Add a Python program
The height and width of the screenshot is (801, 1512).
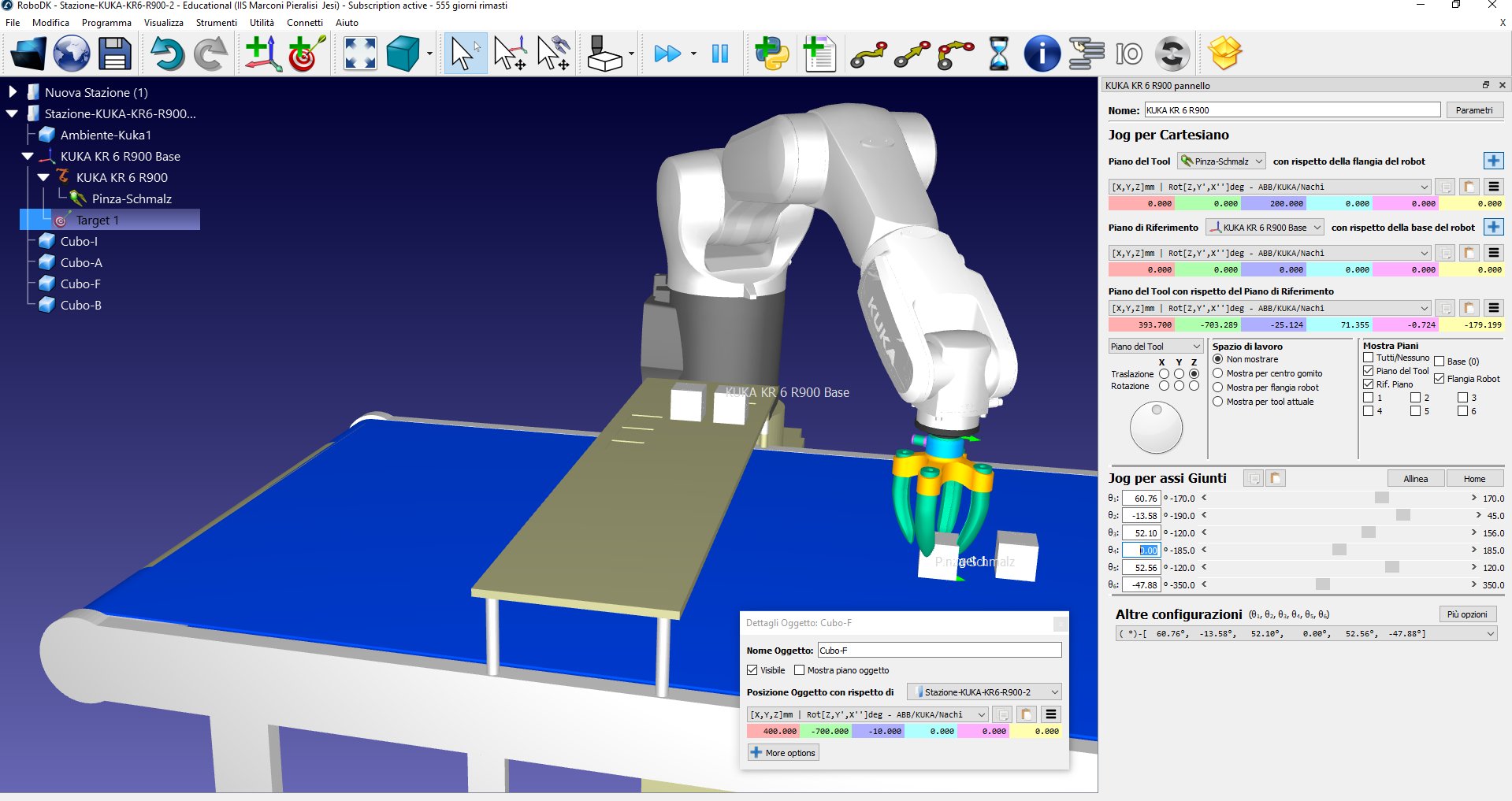pos(771,54)
